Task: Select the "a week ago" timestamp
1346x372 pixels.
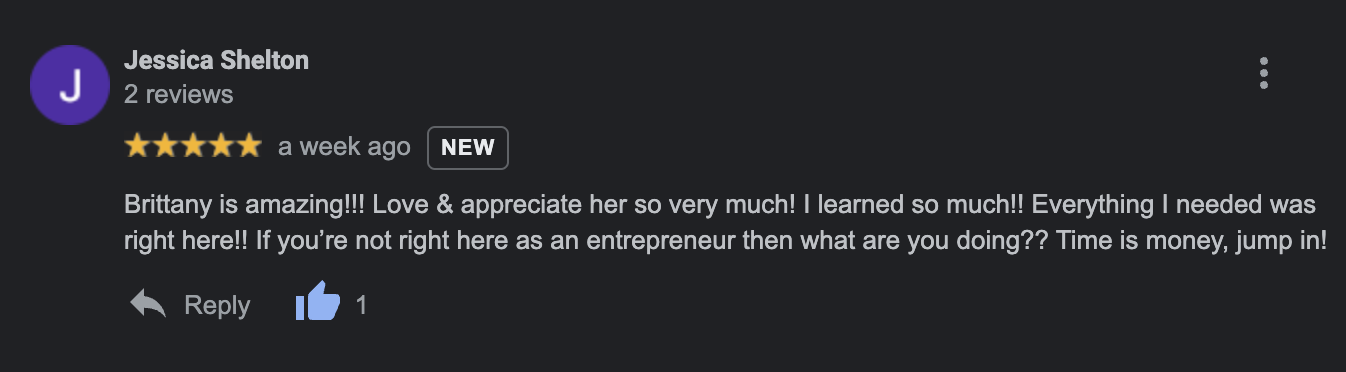Action: 344,147
